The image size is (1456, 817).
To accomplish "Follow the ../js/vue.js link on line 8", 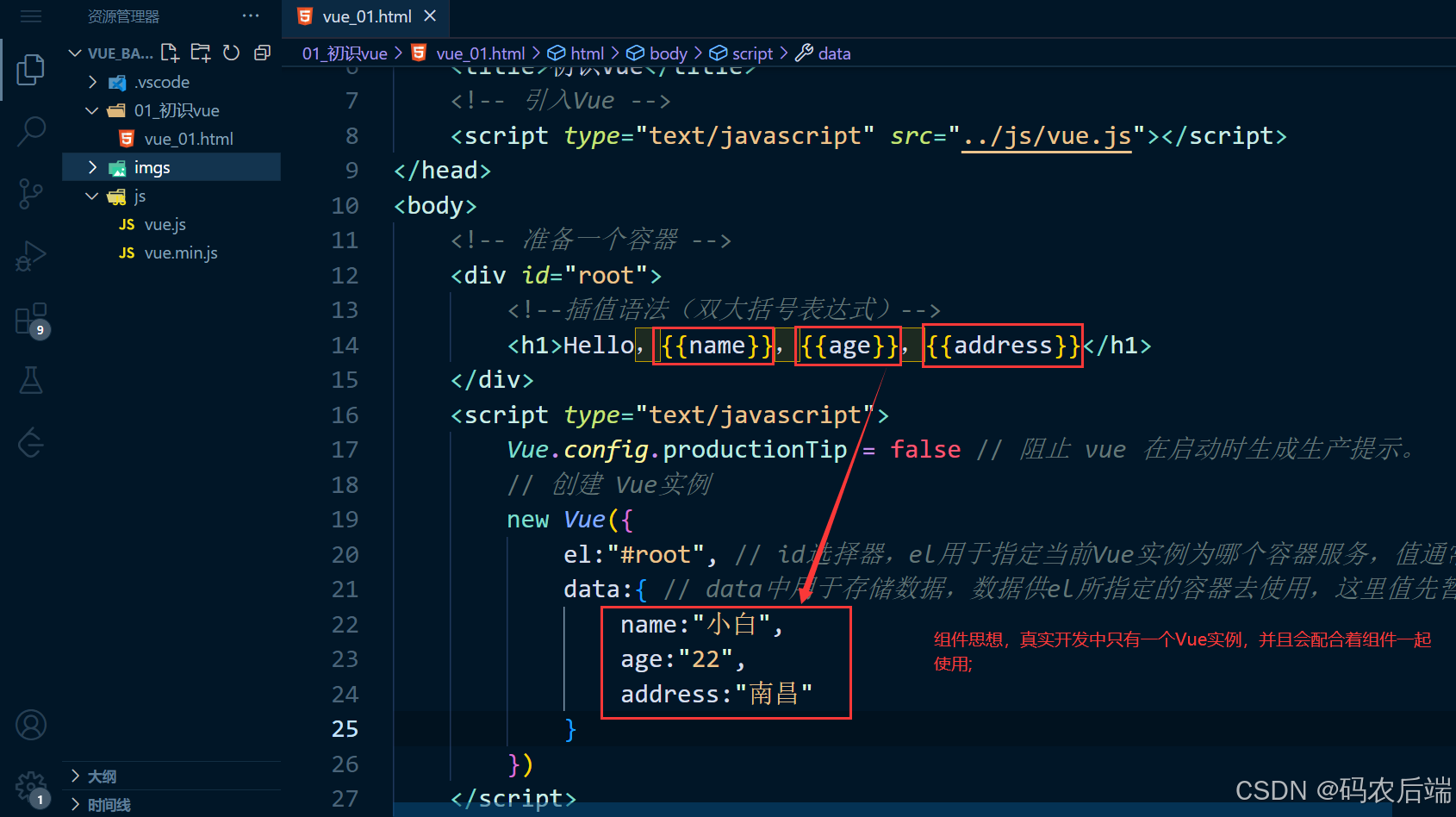I will tap(1046, 136).
